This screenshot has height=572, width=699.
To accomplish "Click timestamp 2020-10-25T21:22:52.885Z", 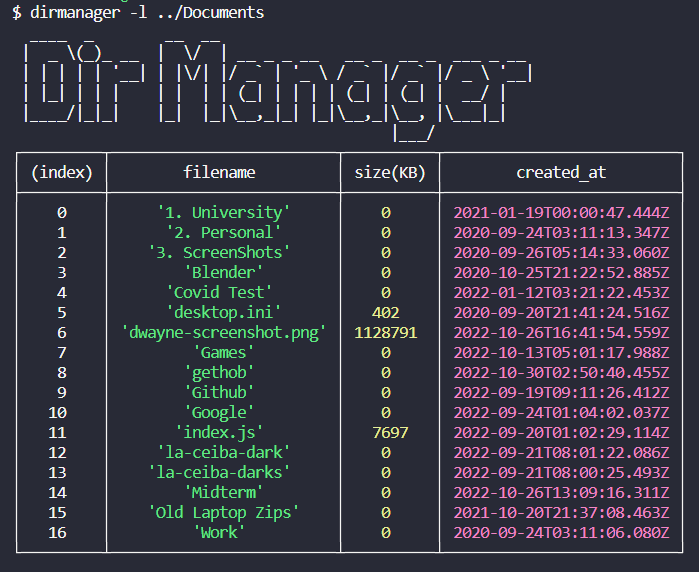I will [x=561, y=272].
